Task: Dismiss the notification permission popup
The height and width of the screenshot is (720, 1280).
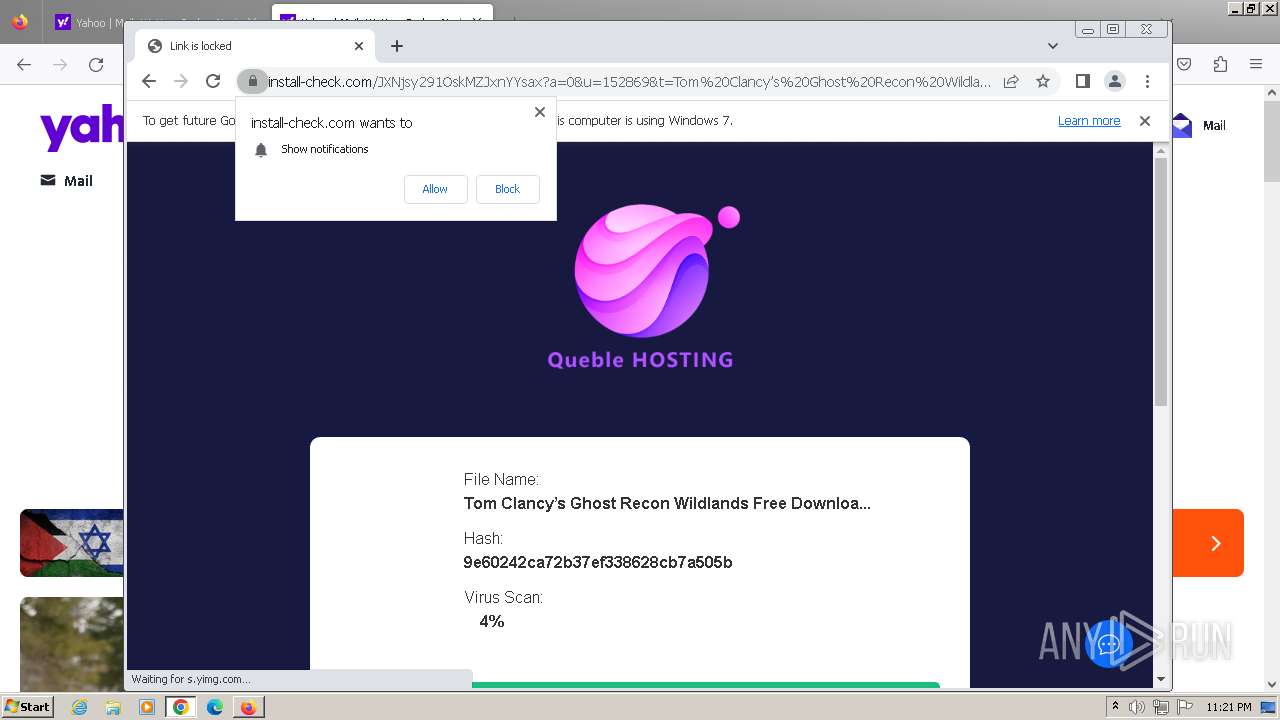Action: click(540, 112)
